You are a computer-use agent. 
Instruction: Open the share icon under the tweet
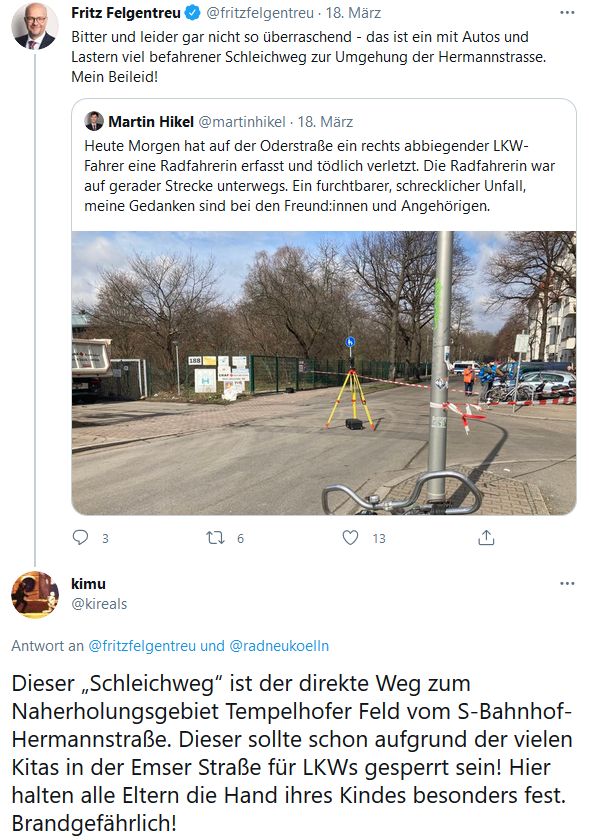point(486,537)
